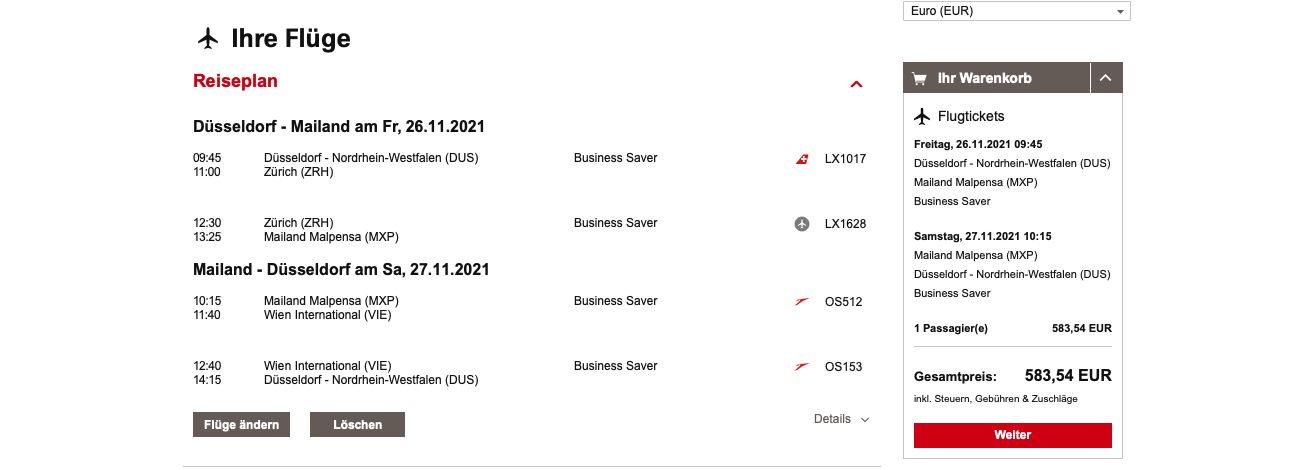Click the Austrian airline logo for OS153
Viewport: 1311px width, 470px height.
point(801,367)
